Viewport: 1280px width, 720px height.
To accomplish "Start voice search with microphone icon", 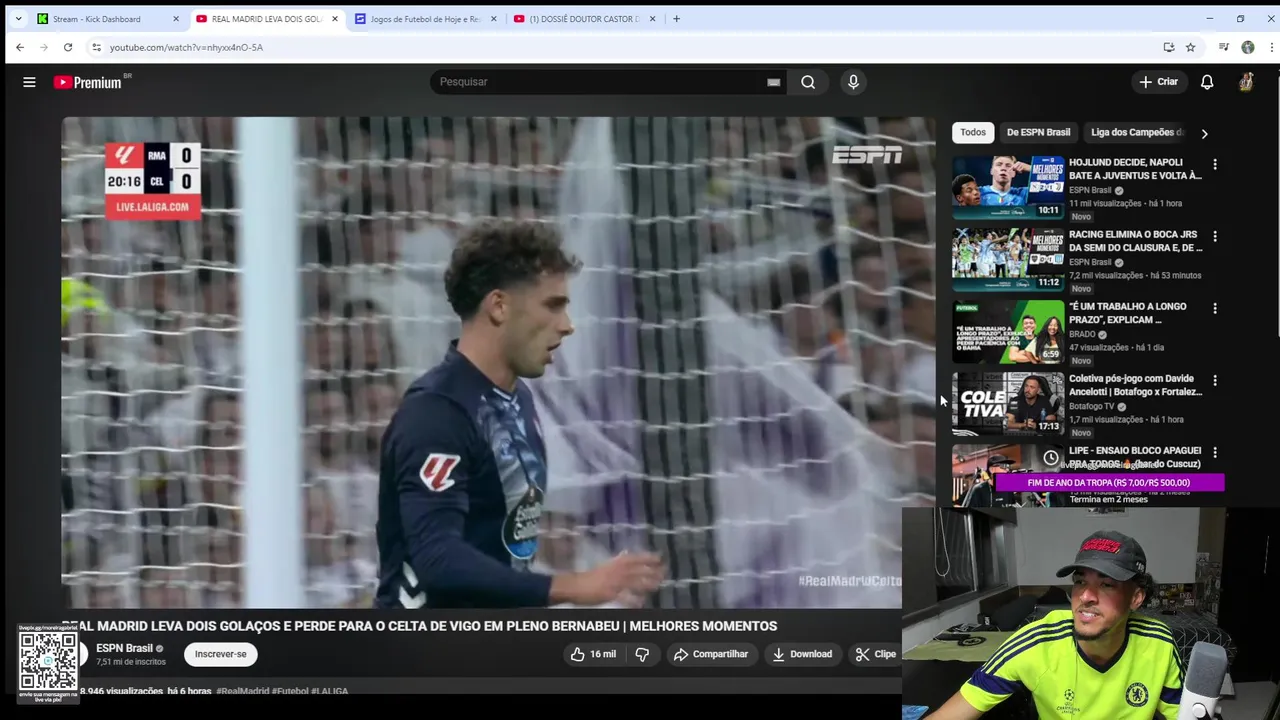I will click(853, 82).
